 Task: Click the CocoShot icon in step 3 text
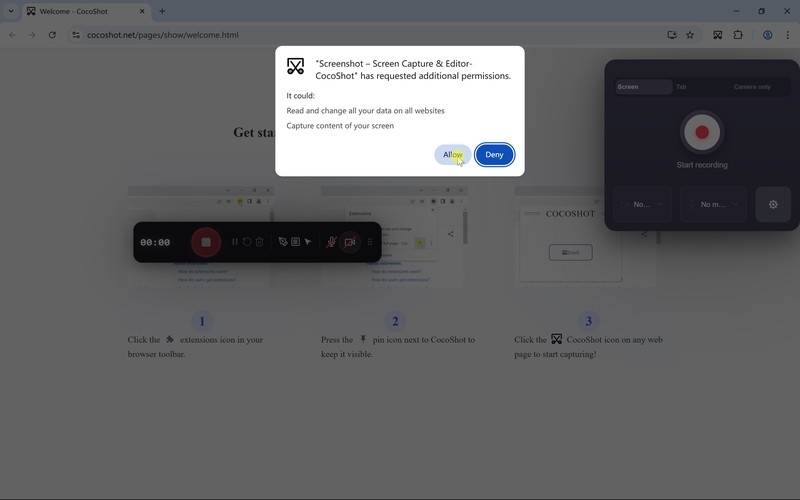click(x=557, y=339)
